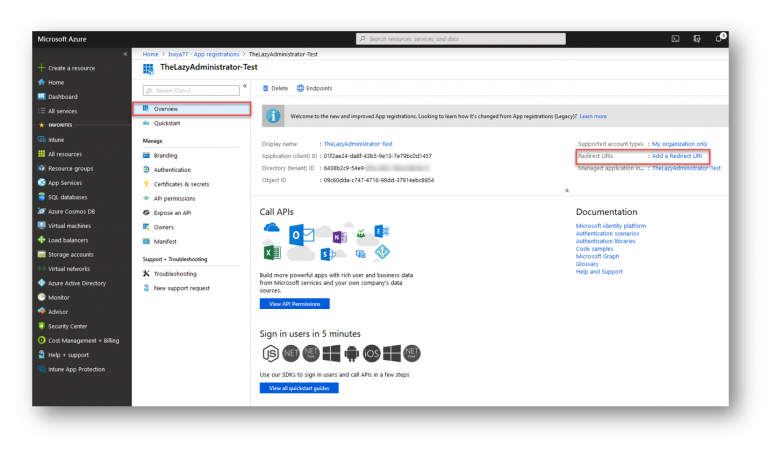Open Help and Support documentation link
Image resolution: width=768 pixels, height=460 pixels.
(599, 271)
